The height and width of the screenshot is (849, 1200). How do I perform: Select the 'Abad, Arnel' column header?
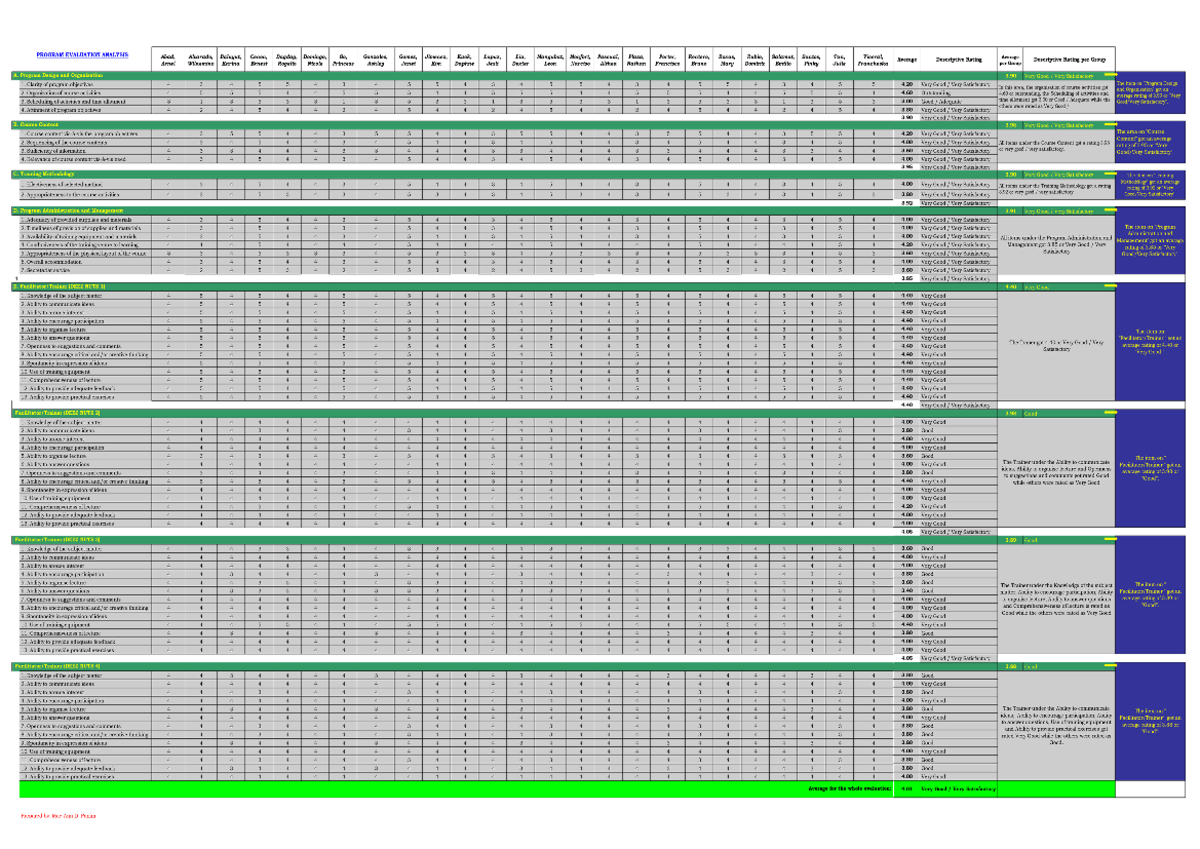[168, 58]
